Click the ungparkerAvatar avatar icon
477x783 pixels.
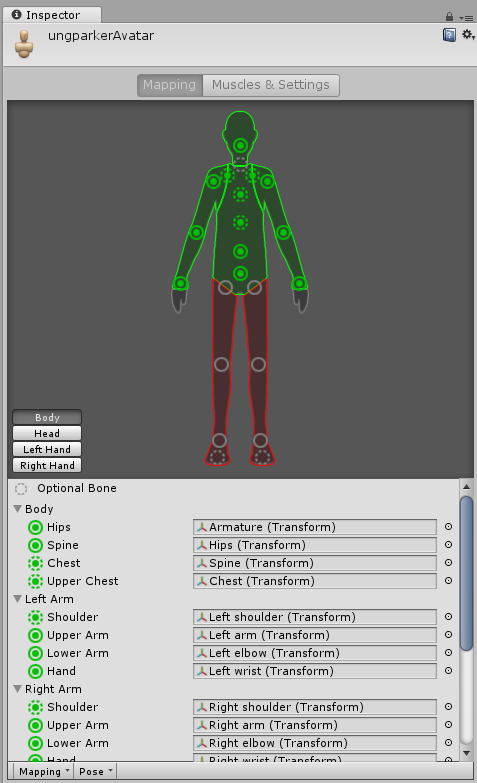(23, 44)
